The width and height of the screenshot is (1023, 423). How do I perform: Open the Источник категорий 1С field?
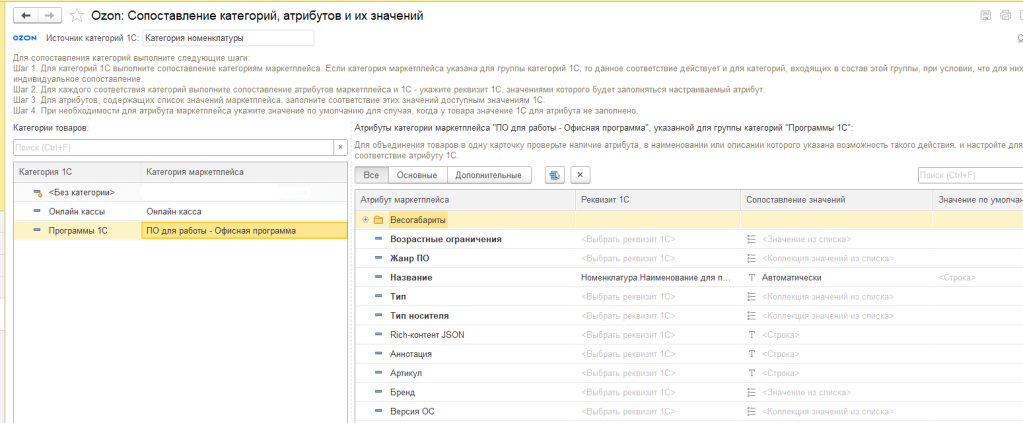[228, 38]
